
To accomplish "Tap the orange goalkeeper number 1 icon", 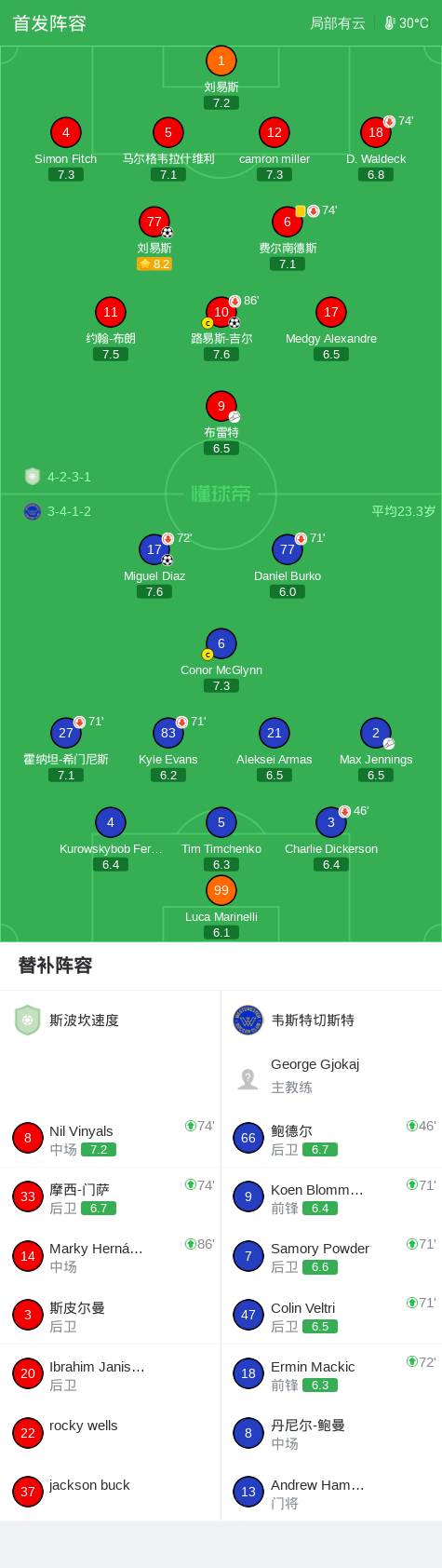I will pyautogui.click(x=221, y=61).
